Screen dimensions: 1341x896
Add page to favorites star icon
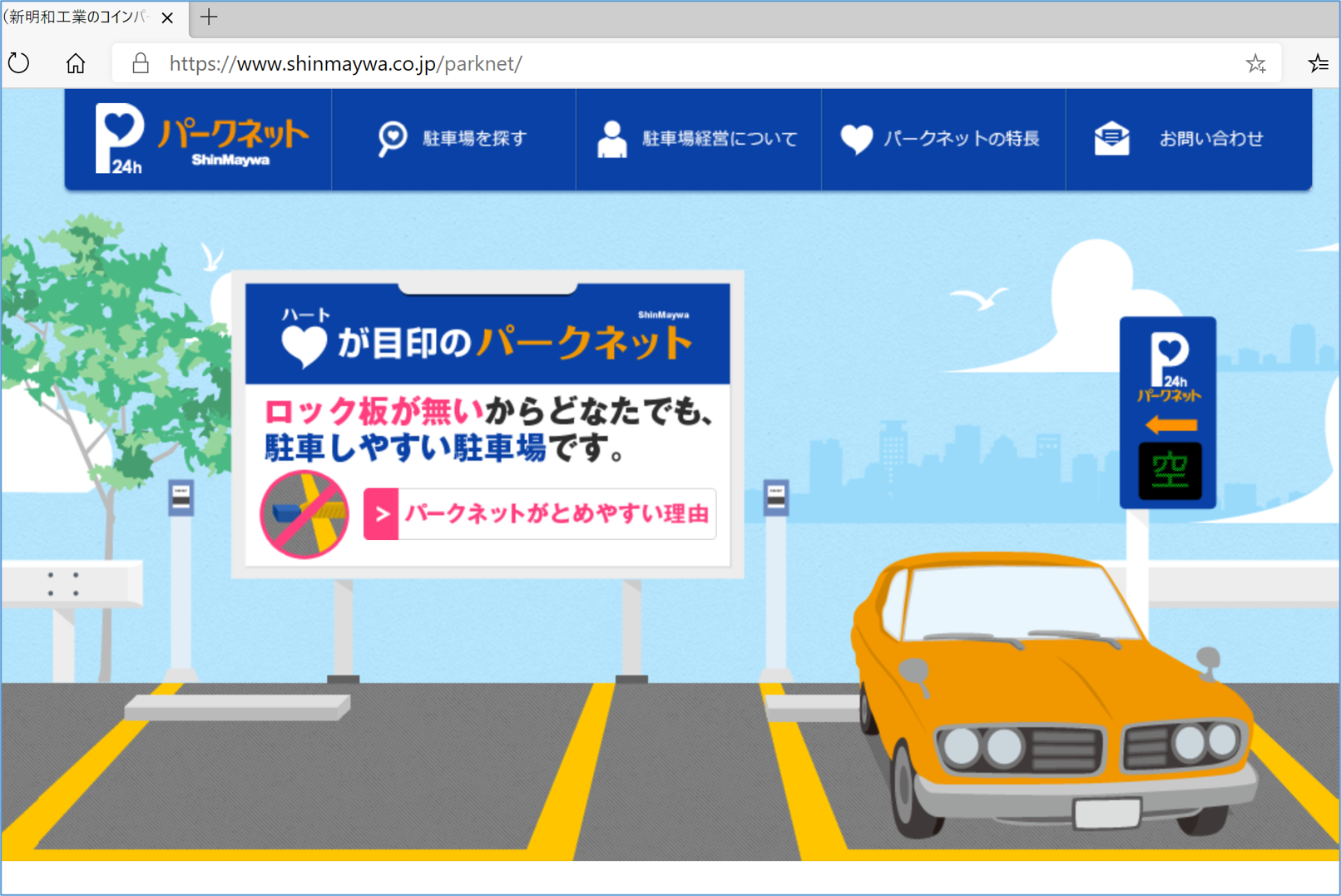[x=1255, y=63]
